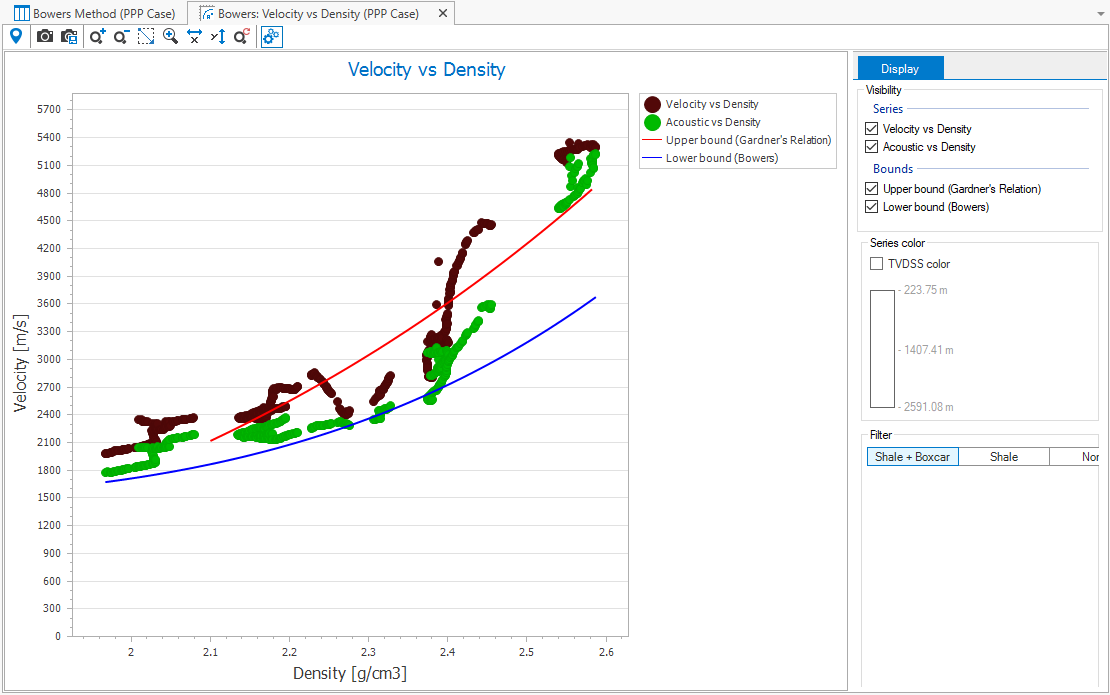Take a snapshot with the camera icon
Image resolution: width=1110 pixels, height=695 pixels.
click(x=45, y=37)
